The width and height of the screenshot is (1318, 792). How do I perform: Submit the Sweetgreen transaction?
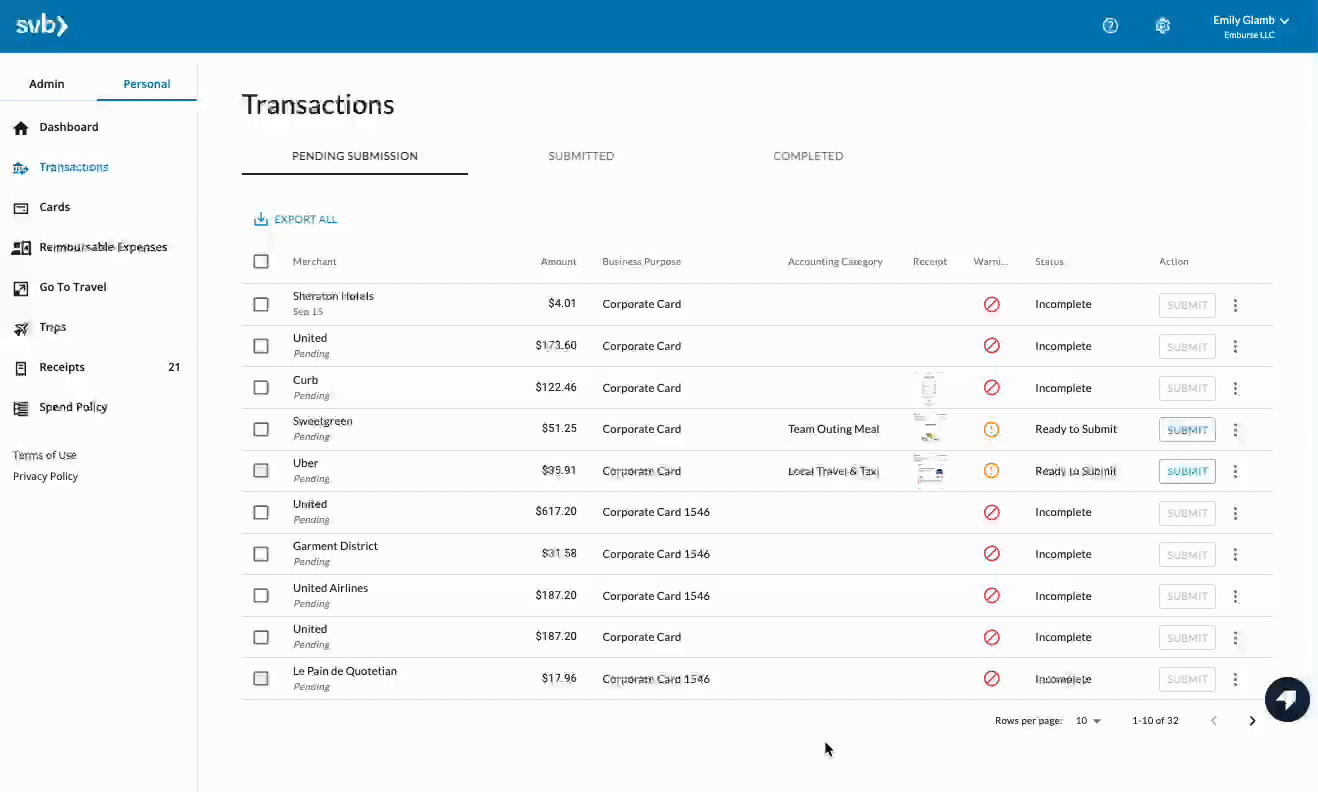click(1187, 430)
